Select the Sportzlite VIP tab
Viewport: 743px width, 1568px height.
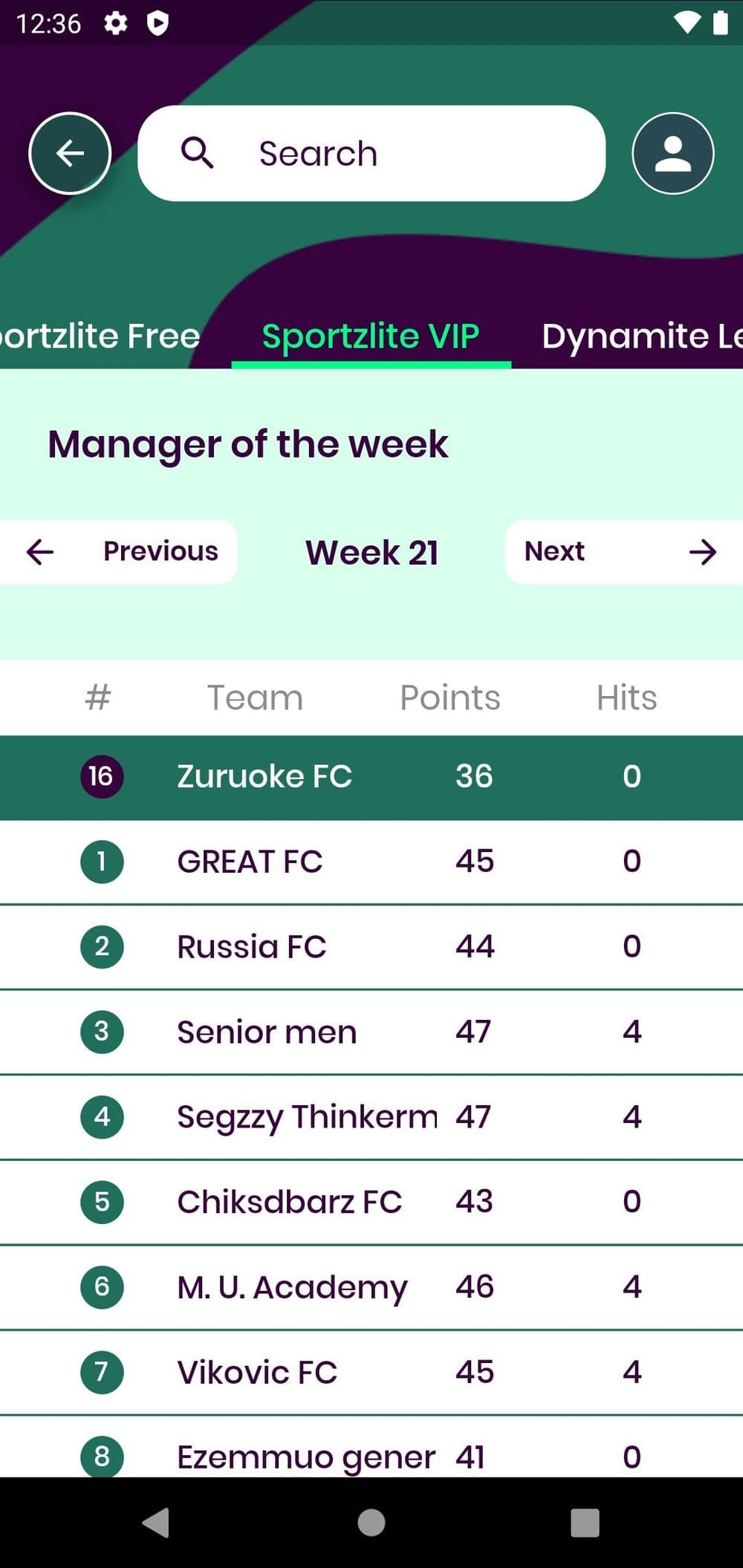tap(371, 336)
